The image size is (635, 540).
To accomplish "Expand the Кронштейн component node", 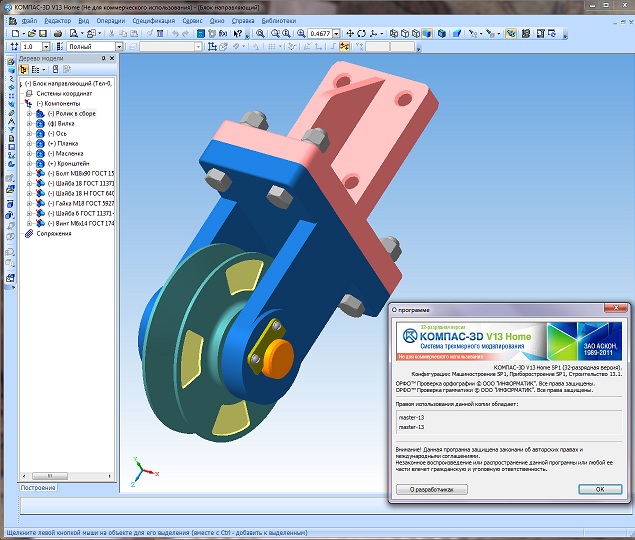I will (x=29, y=163).
